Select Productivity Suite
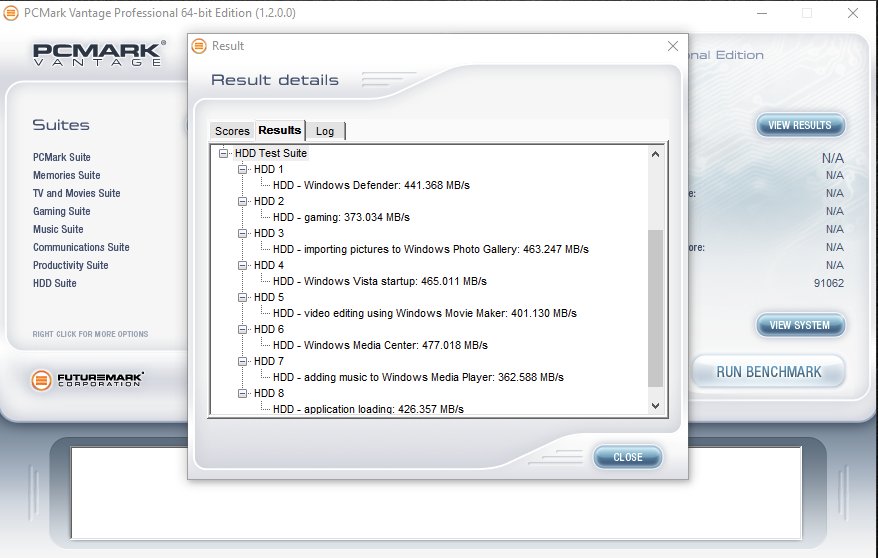 point(71,265)
